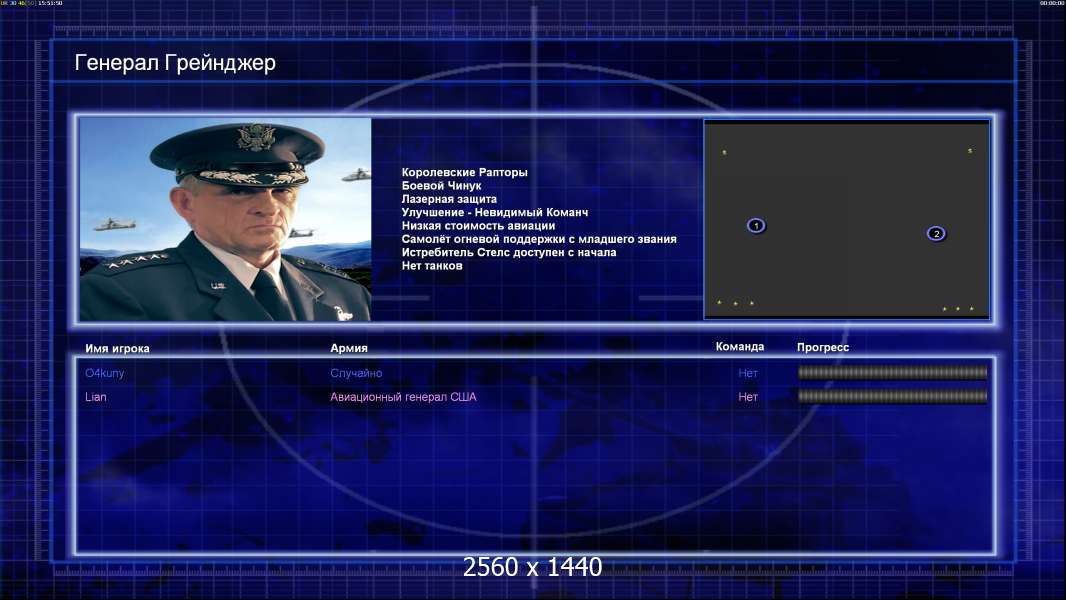Click the 'Прогресс' column header
Viewport: 1066px width, 600px height.
point(823,347)
